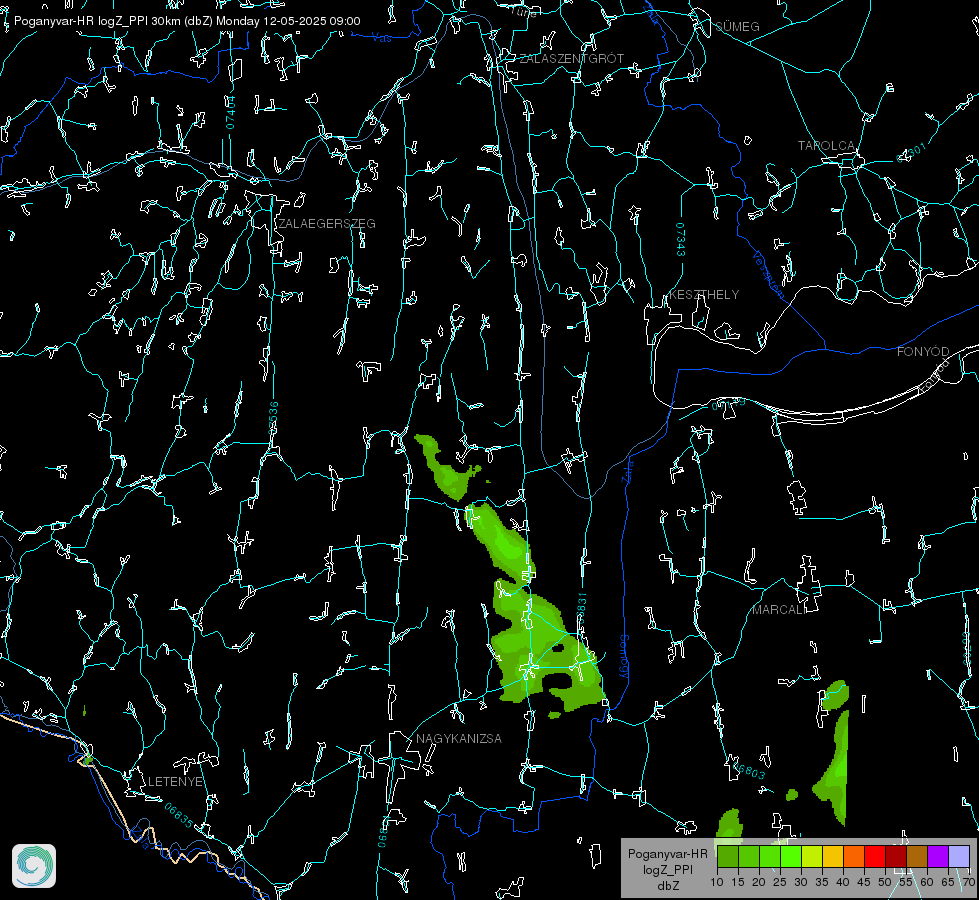Click the ZALASZENTGRÓT town label

pos(571,59)
